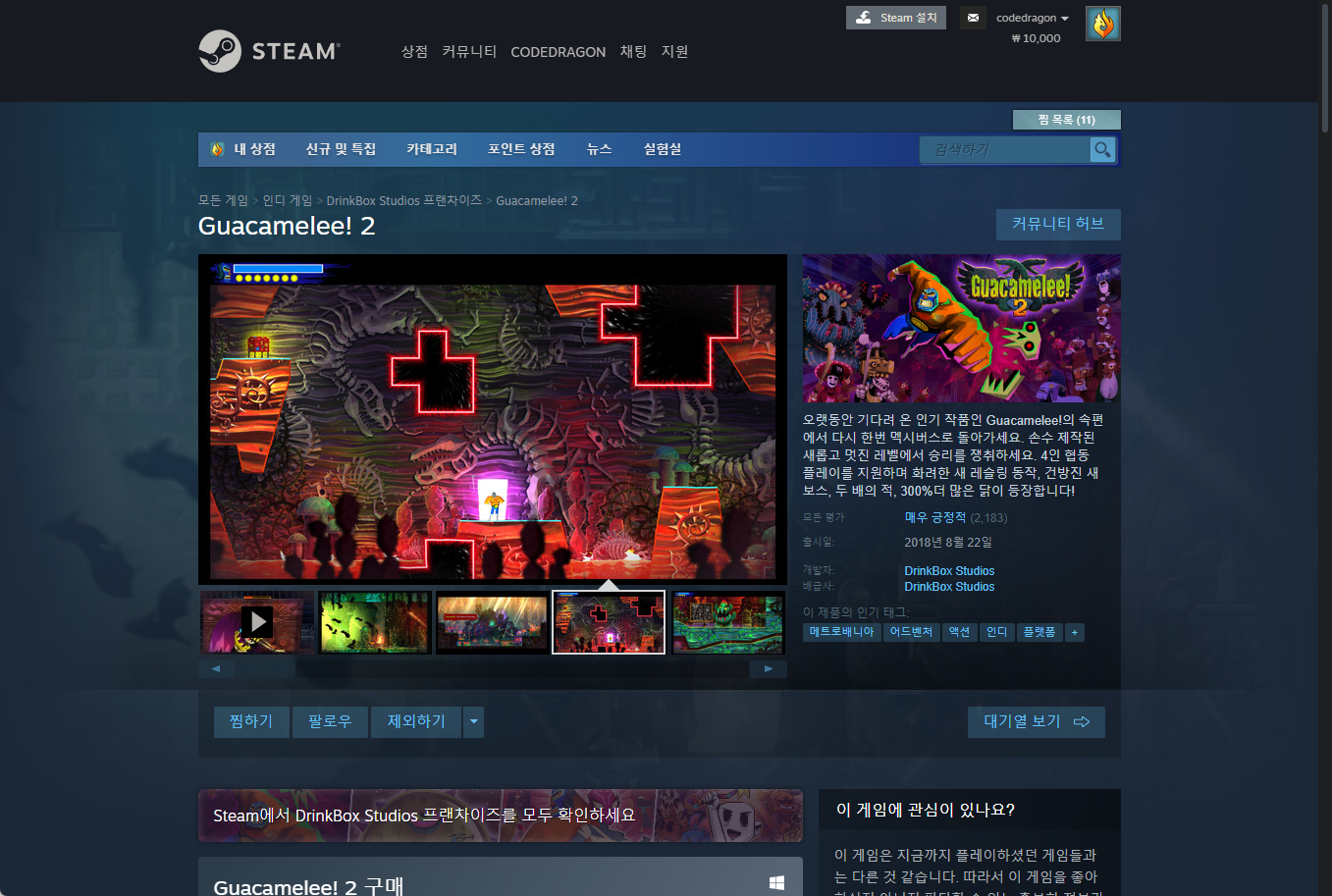This screenshot has height=896, width=1332.
Task: Open the dropdown arrow next to 제외하기
Action: coord(474,722)
